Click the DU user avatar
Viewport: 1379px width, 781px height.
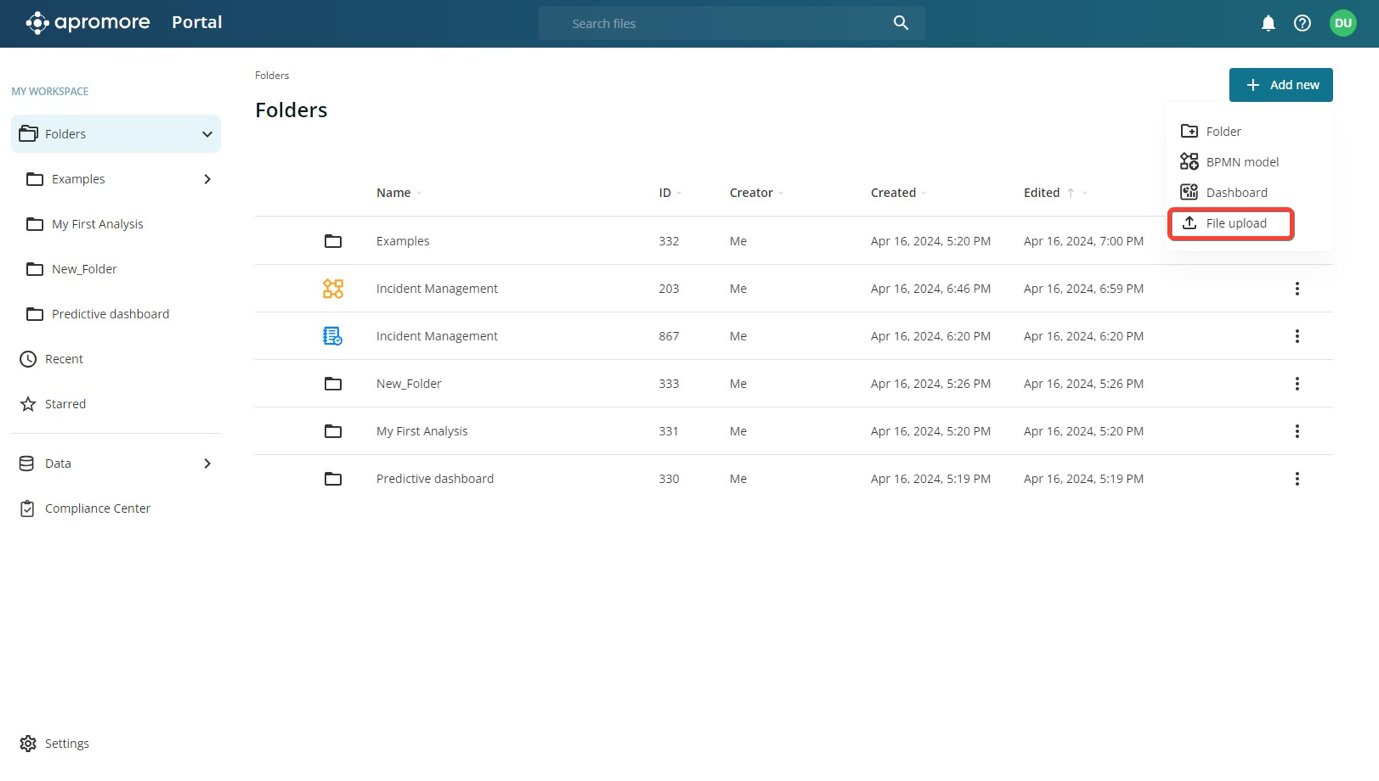click(x=1342, y=23)
